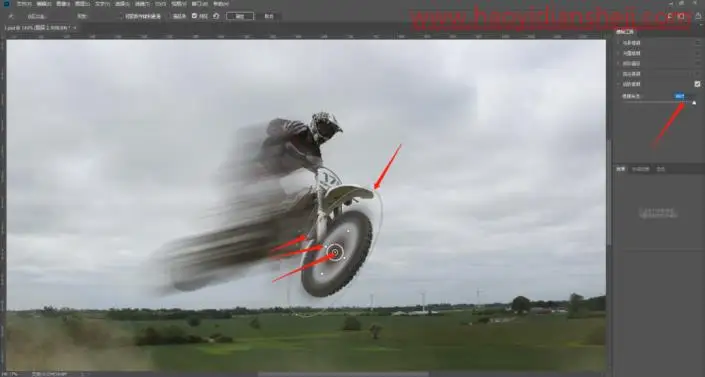705x377 pixels.
Task: Click the Blur Angle slider track
Action: click(658, 103)
